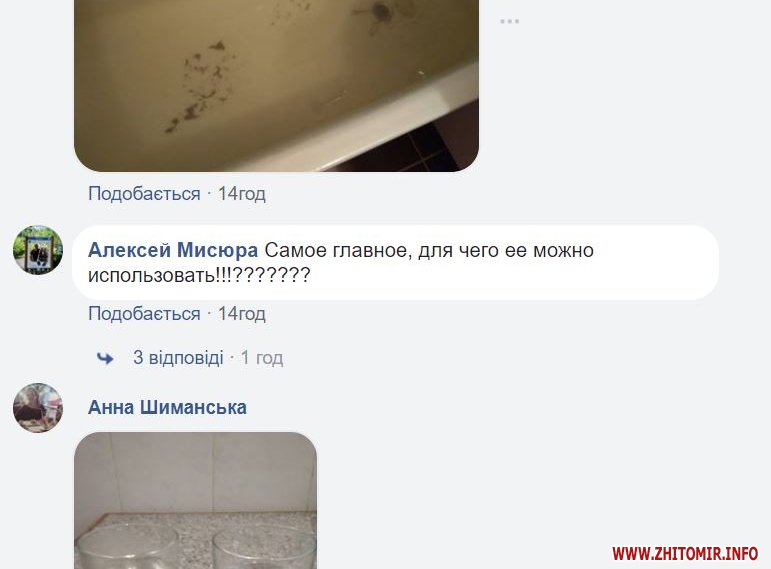
Task: Click Алексей's comment text about использовать
Action: coord(340,262)
